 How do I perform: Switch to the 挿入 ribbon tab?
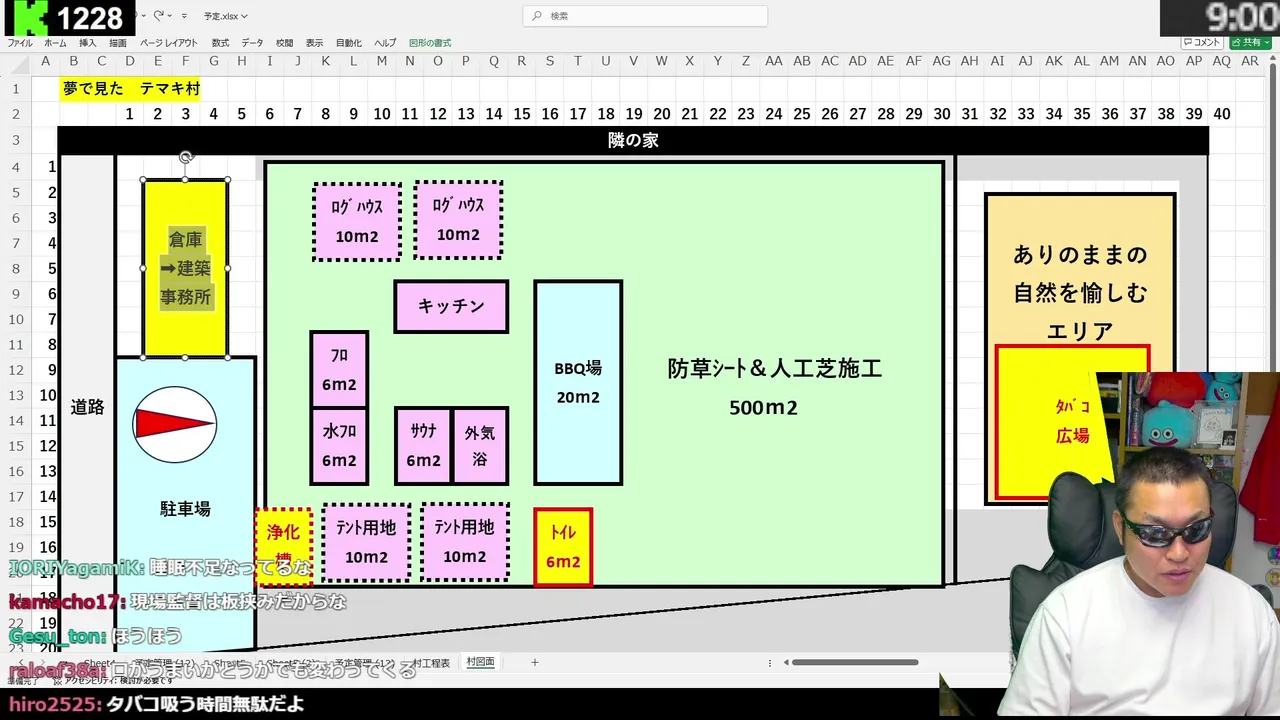pos(87,43)
